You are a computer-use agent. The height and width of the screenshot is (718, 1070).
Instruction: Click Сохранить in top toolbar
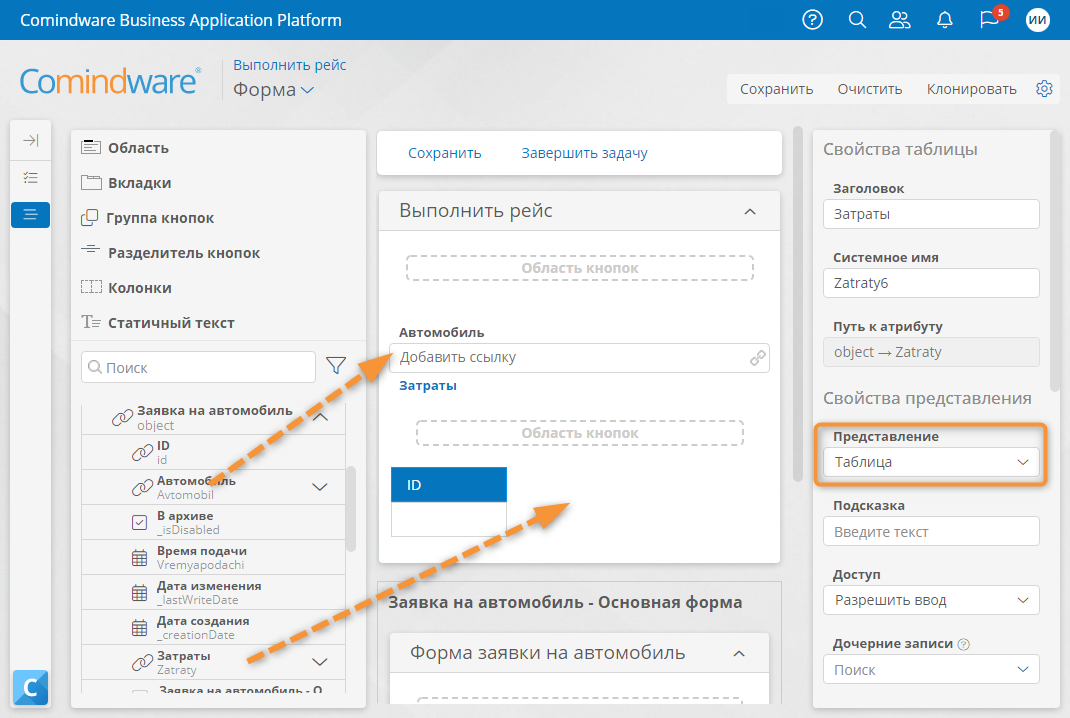pyautogui.click(x=777, y=89)
